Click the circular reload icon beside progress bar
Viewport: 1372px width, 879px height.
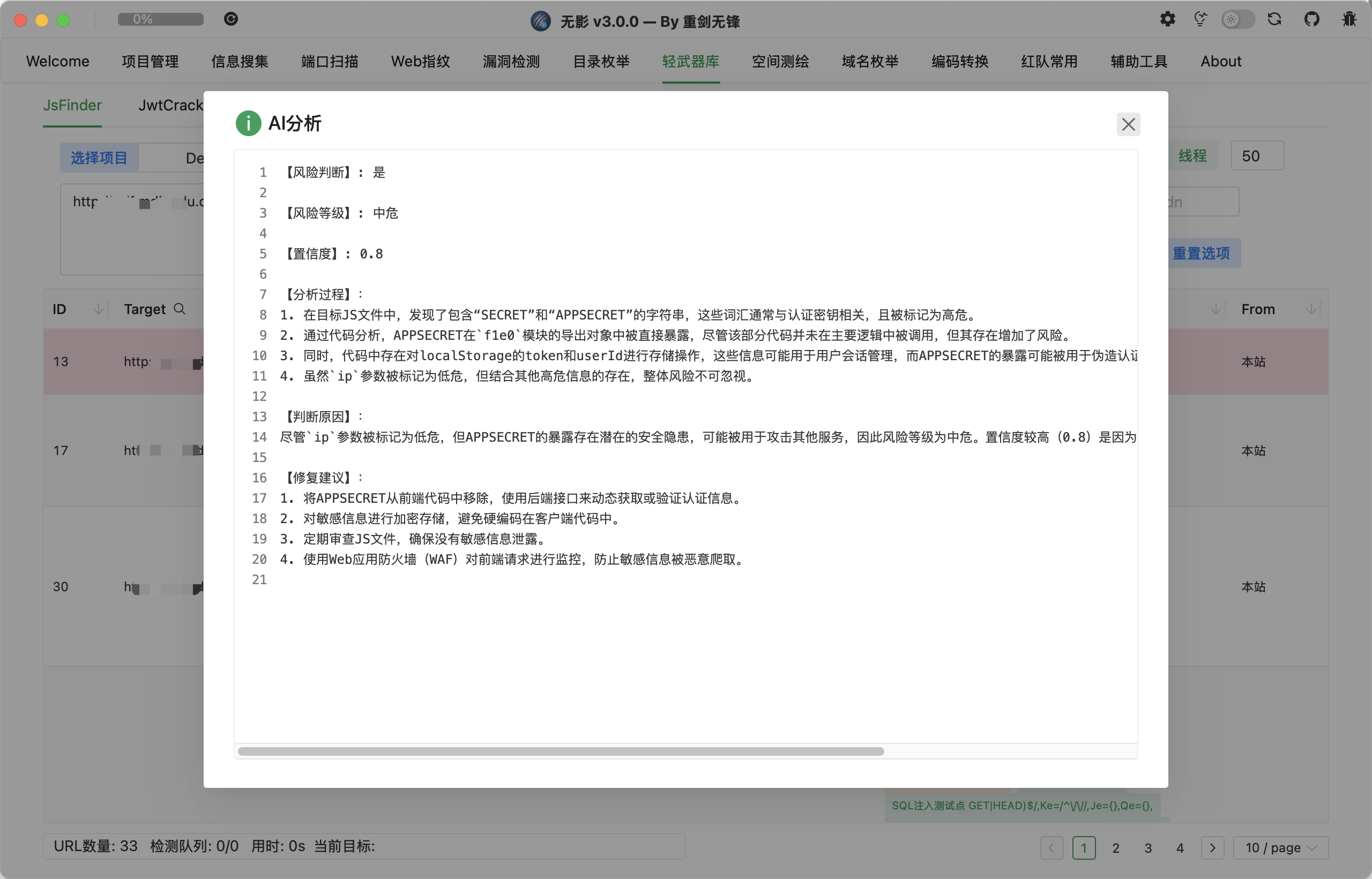pos(230,19)
